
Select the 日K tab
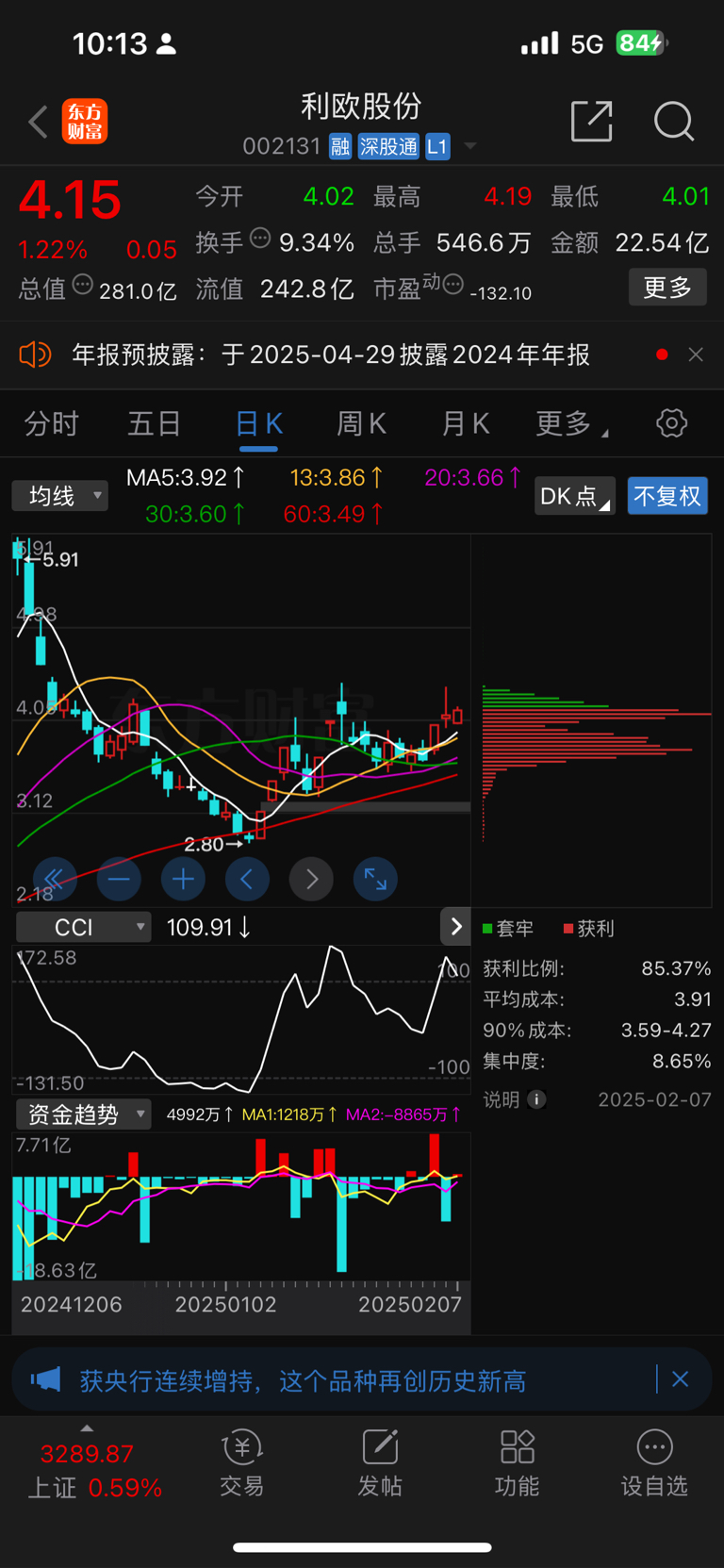click(258, 424)
